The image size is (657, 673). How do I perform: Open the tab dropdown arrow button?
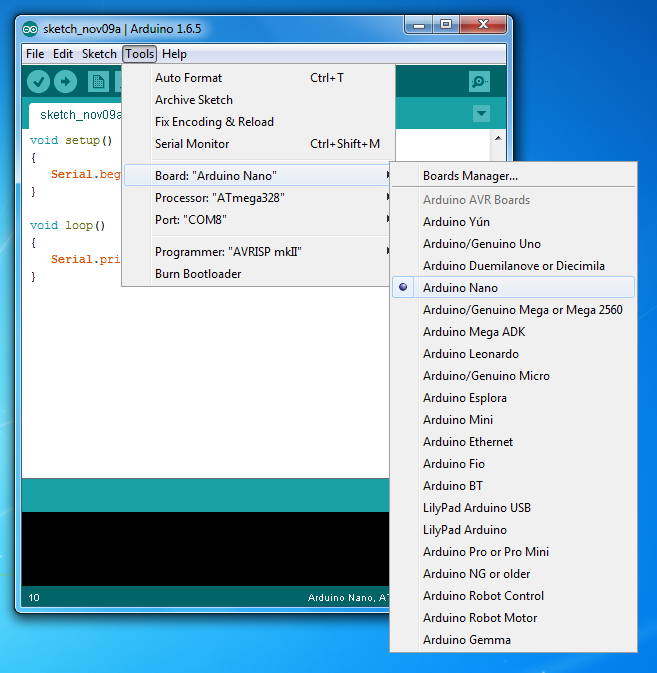coord(481,114)
